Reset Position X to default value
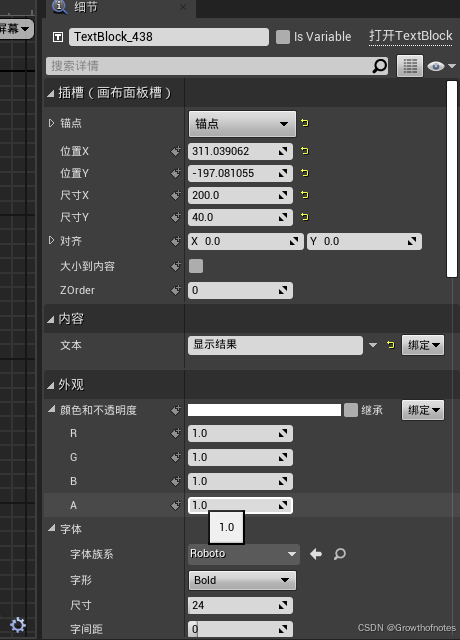This screenshot has width=460, height=640. pos(304,151)
